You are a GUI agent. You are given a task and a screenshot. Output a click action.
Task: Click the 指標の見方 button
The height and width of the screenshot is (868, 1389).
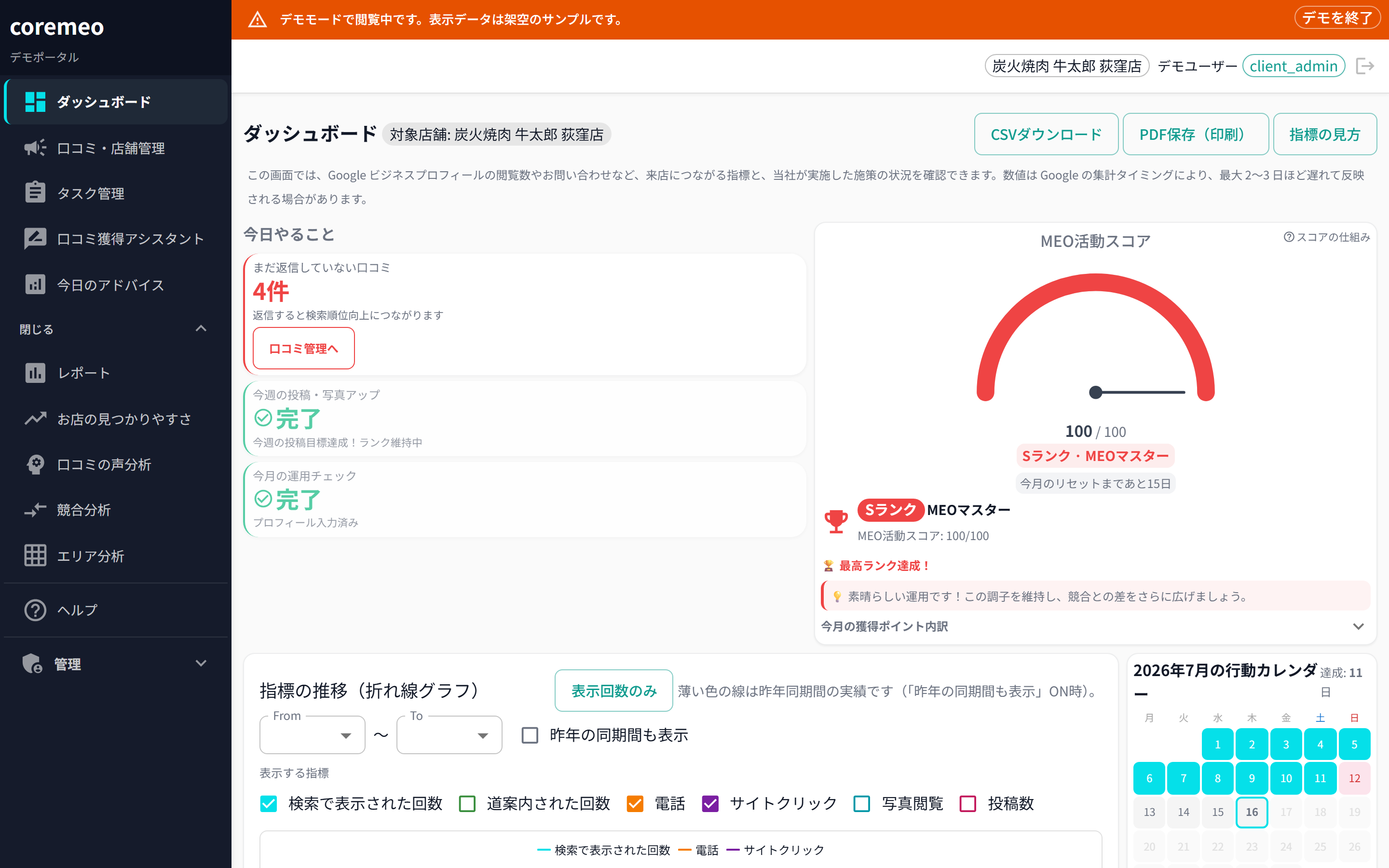tap(1325, 135)
